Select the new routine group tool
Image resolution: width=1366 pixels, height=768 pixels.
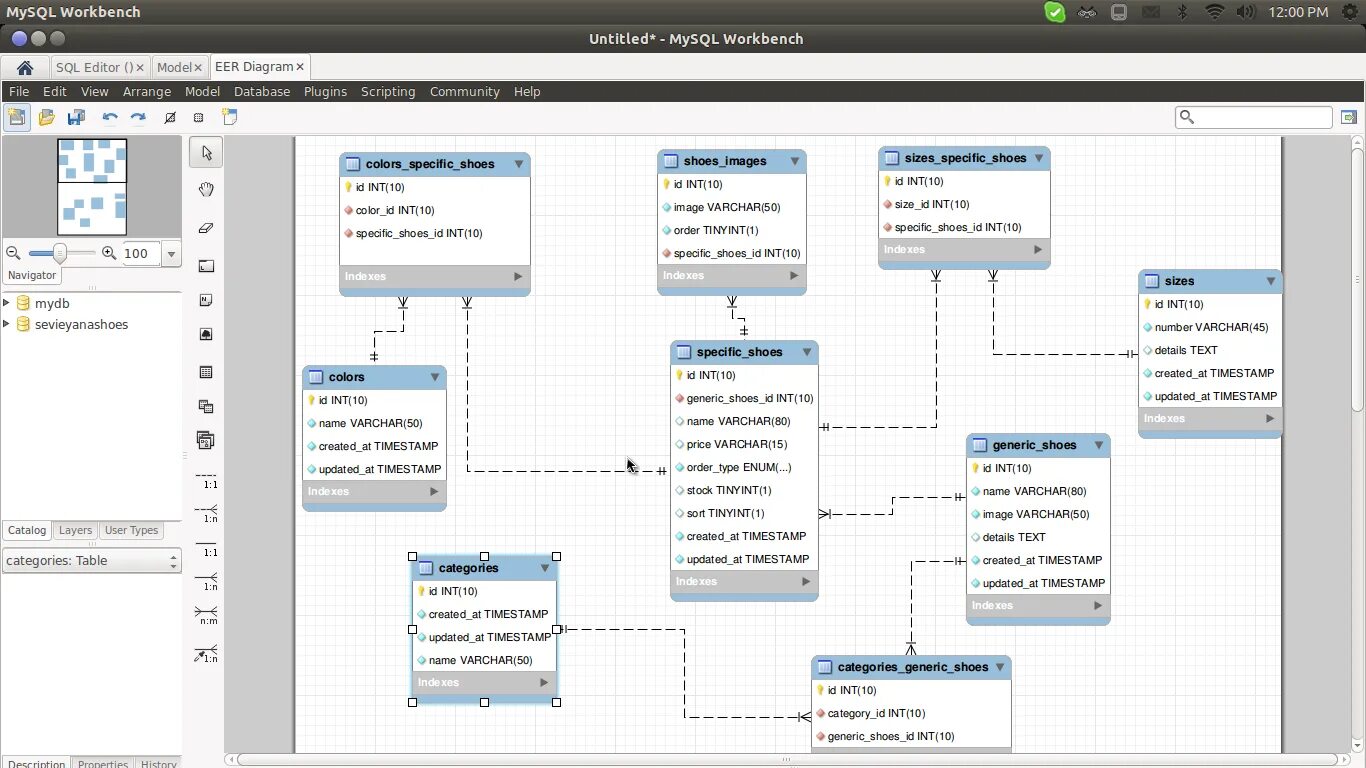pyautogui.click(x=206, y=440)
